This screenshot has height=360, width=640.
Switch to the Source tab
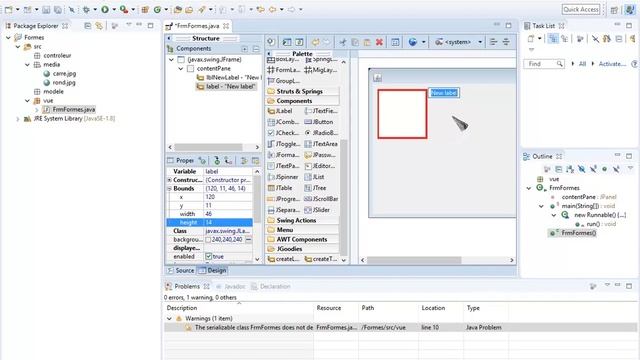click(180, 270)
